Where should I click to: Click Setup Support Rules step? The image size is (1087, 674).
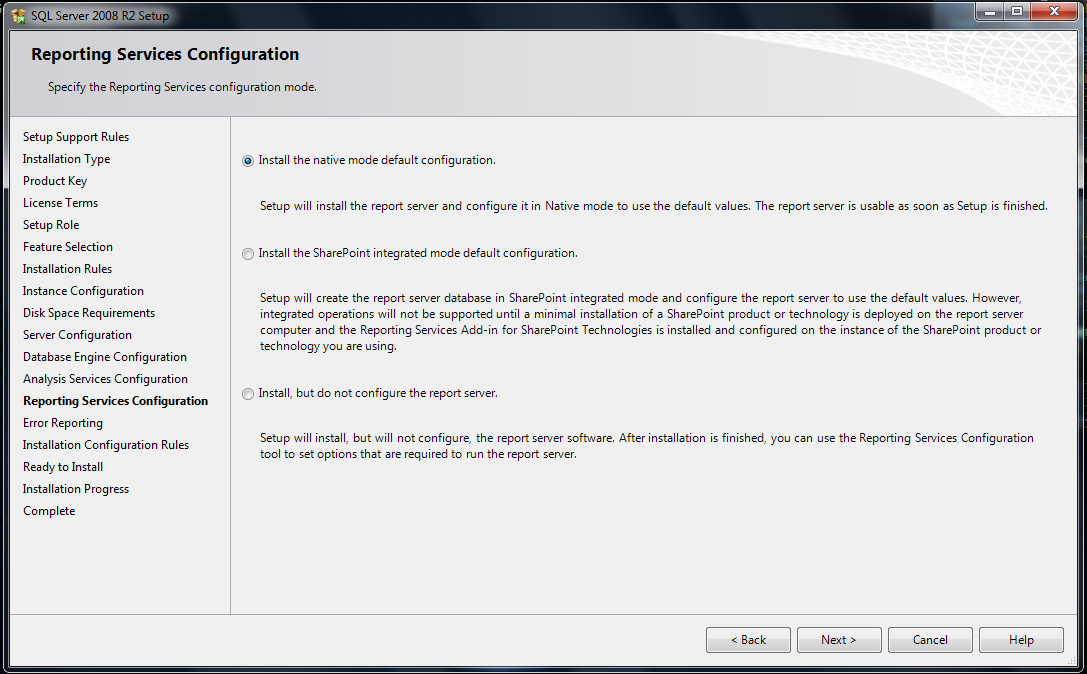point(76,137)
